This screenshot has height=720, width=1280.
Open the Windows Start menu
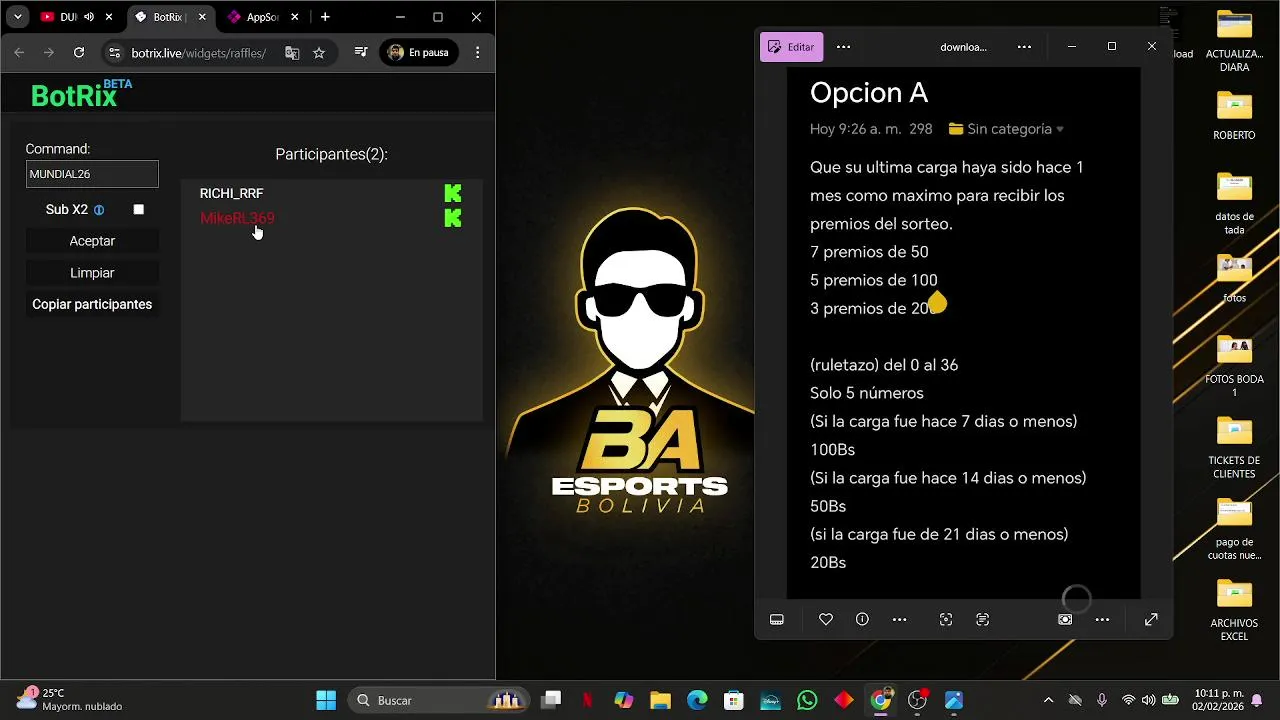pyautogui.click(x=326, y=700)
